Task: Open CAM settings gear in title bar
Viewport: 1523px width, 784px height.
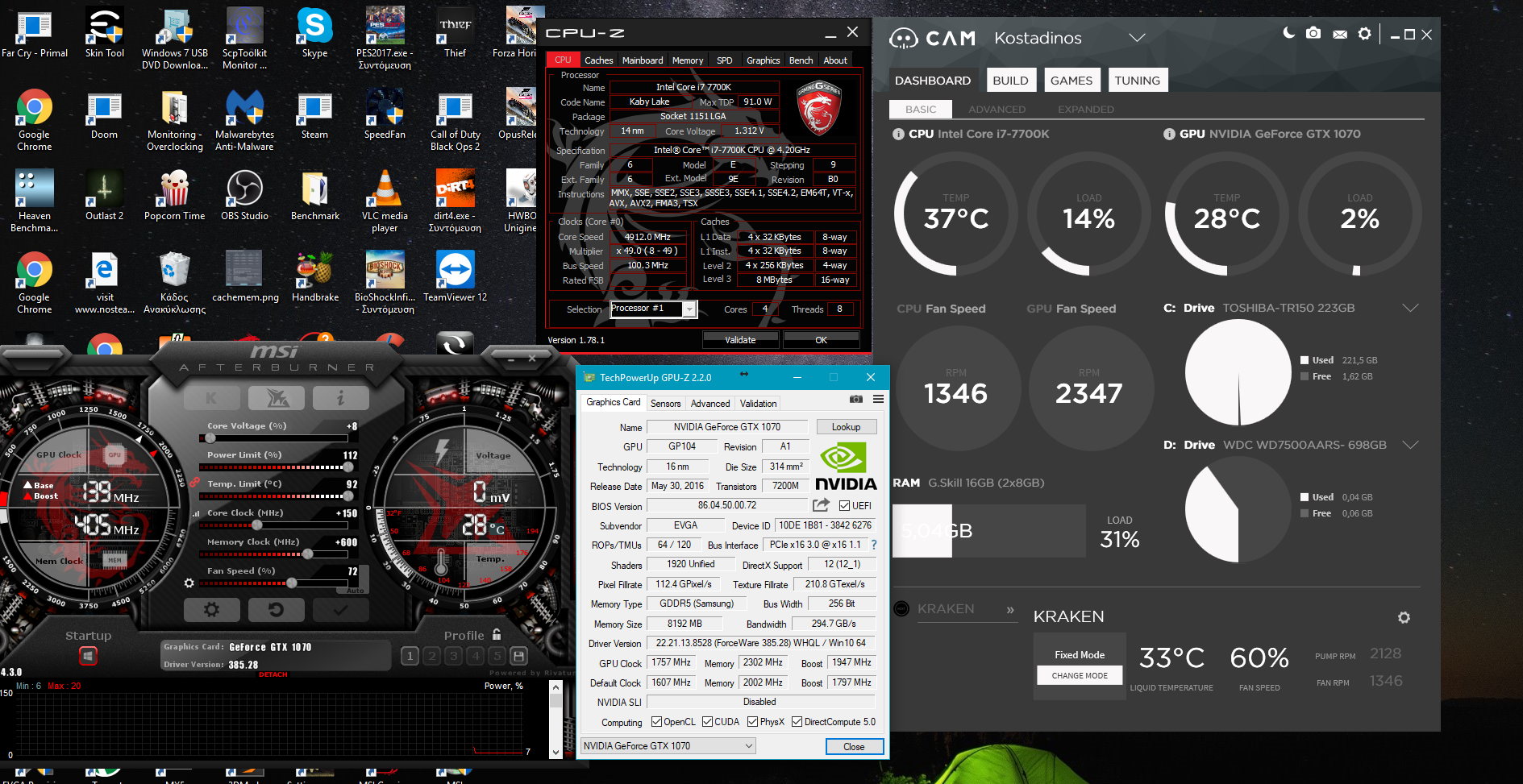Action: pos(1364,33)
